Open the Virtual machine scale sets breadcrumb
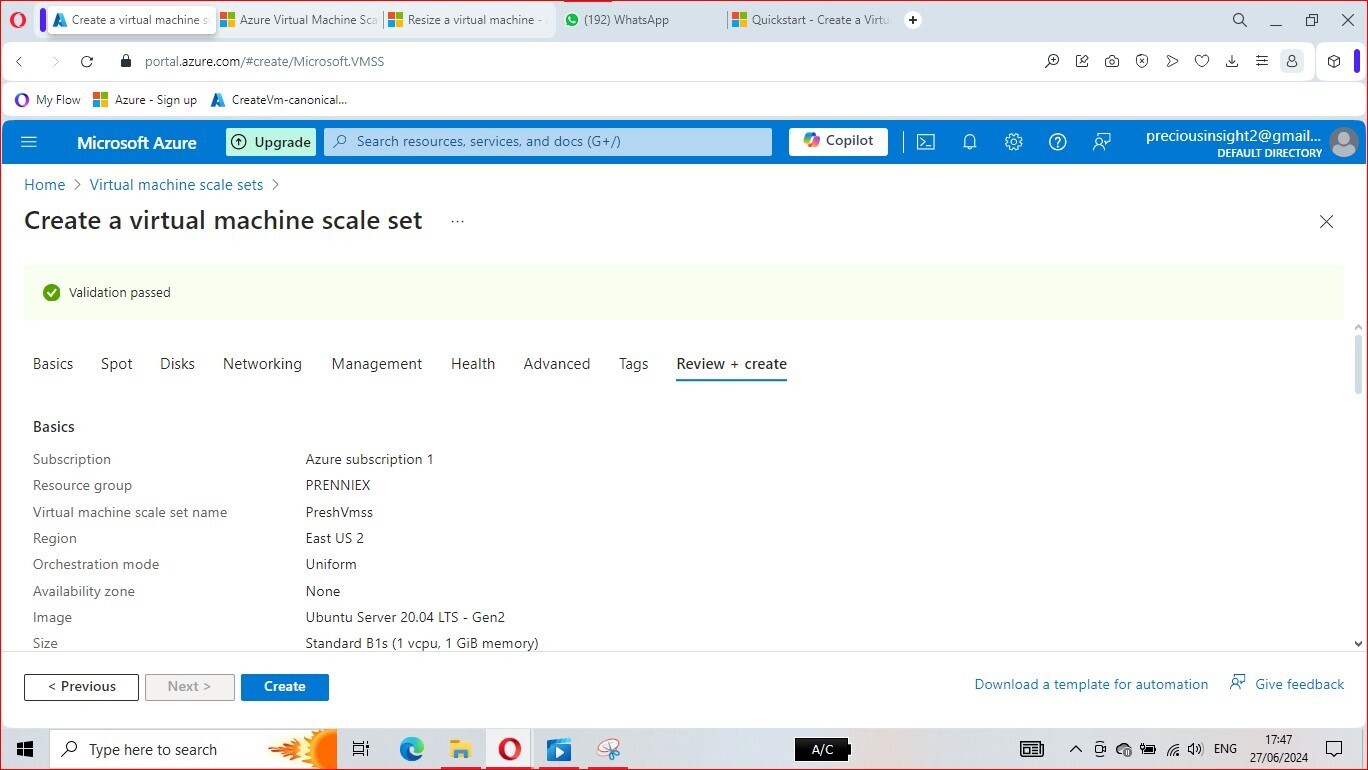The height and width of the screenshot is (770, 1368). (x=176, y=185)
